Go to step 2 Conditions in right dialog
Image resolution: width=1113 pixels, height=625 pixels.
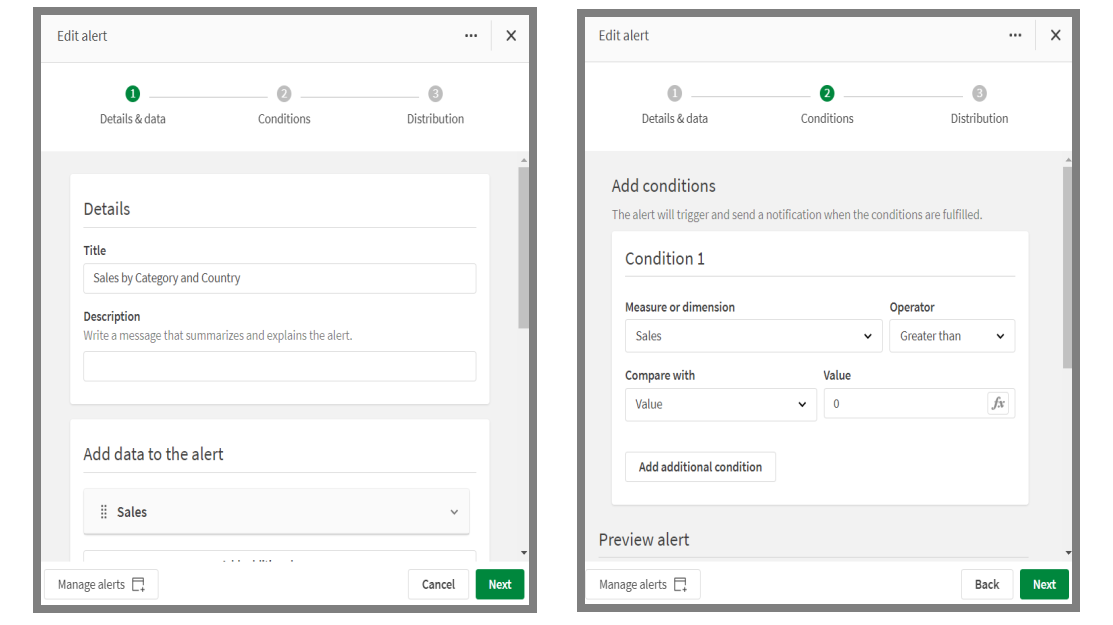[827, 105]
